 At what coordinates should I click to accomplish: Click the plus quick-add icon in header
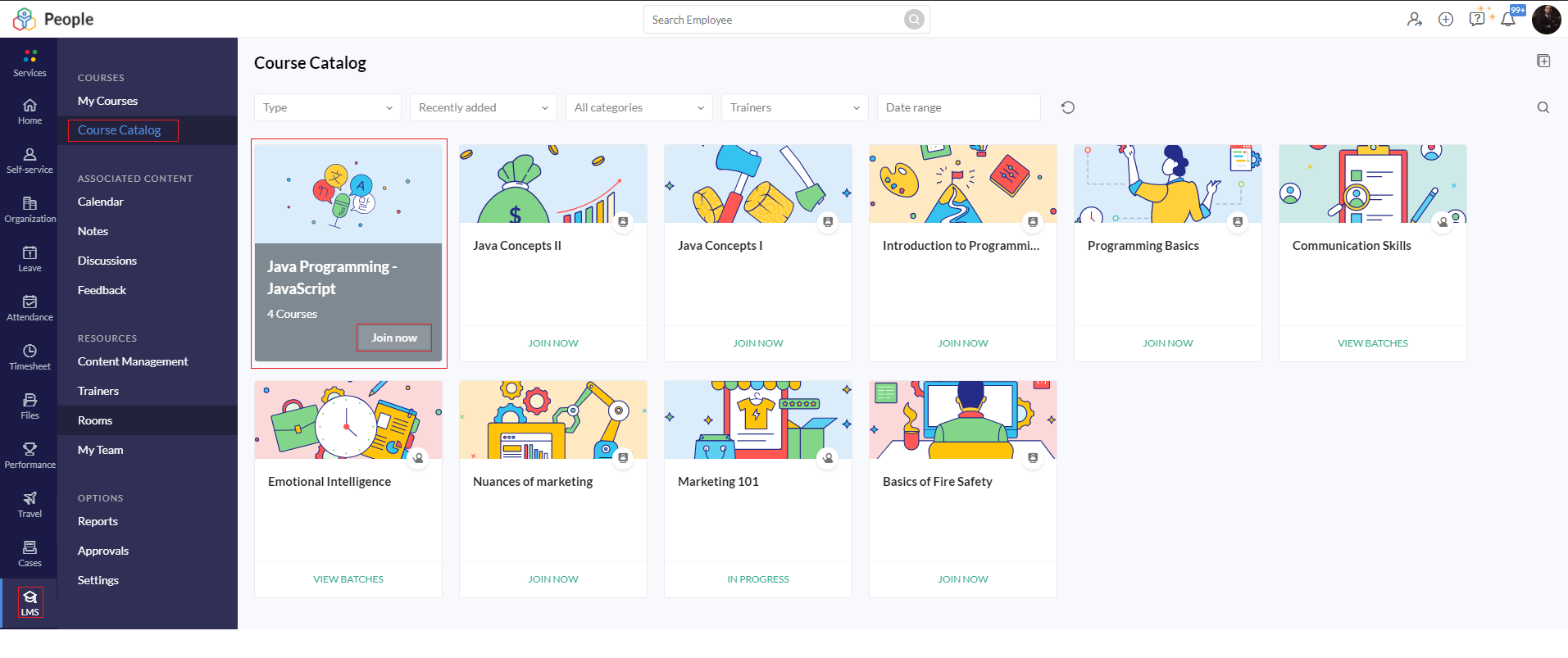tap(1446, 19)
